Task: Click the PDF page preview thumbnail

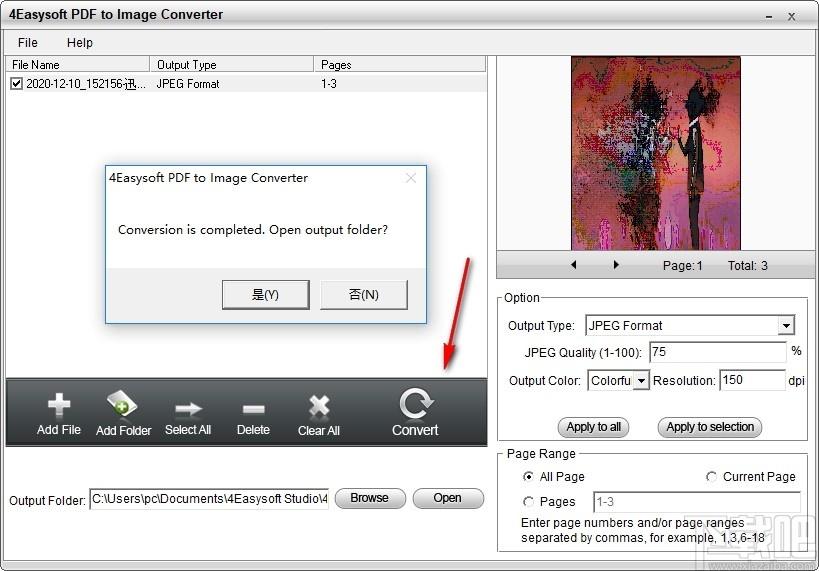Action: pyautogui.click(x=656, y=153)
